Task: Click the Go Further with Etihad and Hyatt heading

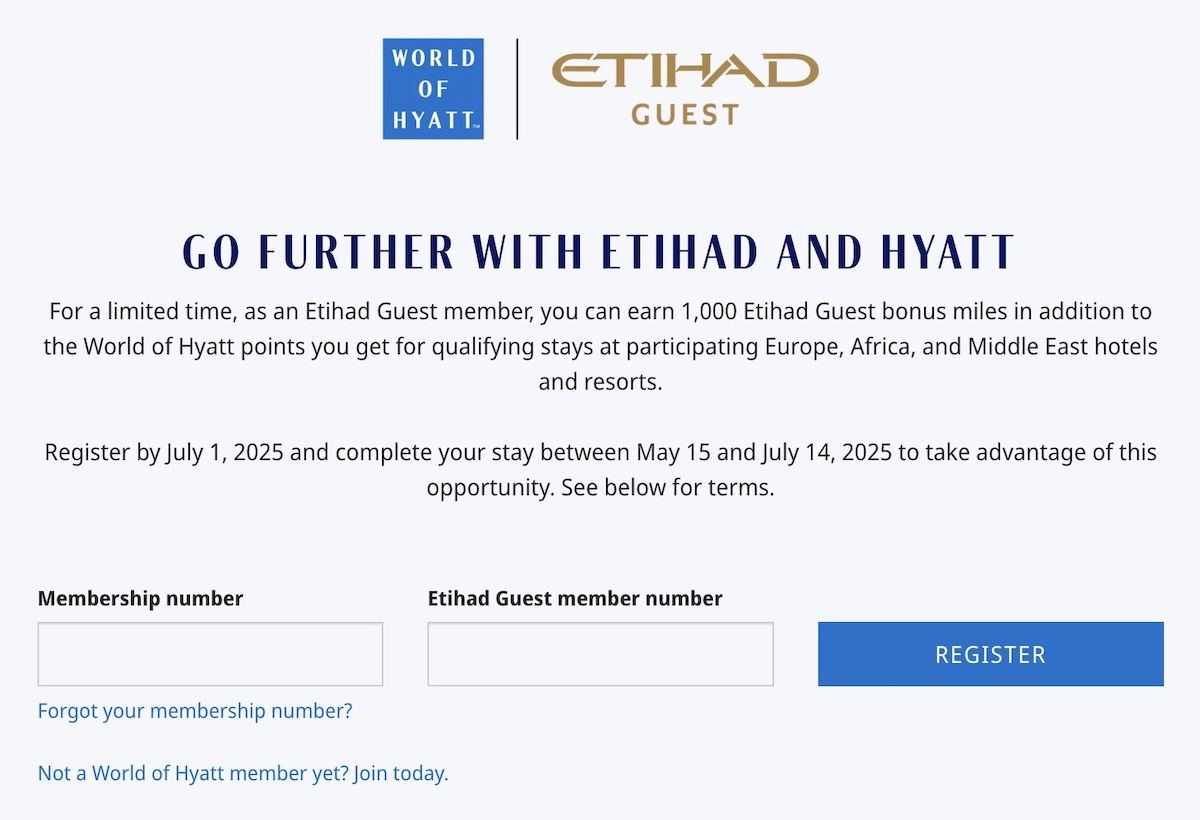Action: 599,252
